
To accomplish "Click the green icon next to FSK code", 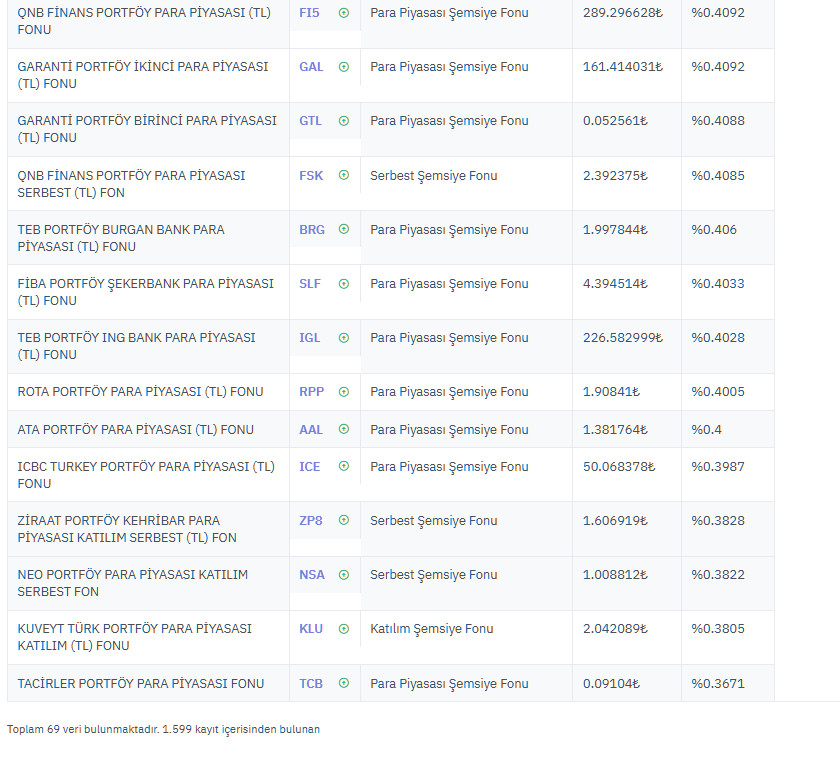I will (344, 175).
